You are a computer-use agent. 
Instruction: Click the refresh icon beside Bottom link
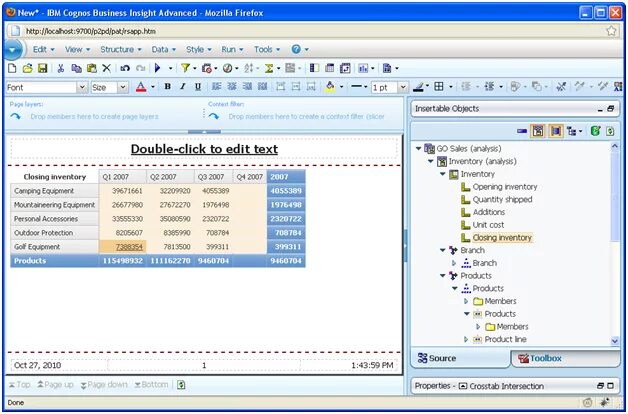coord(181,385)
